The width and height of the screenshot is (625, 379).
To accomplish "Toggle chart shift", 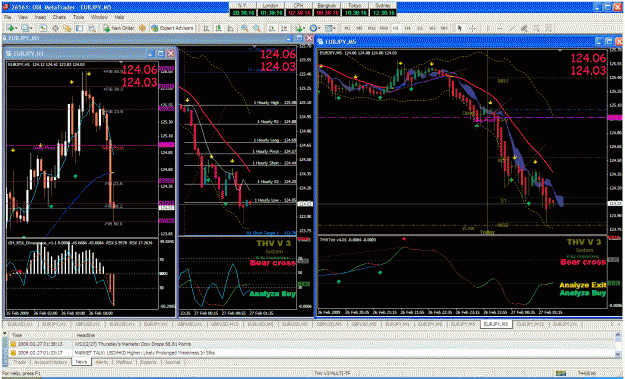I will pyautogui.click(x=284, y=28).
